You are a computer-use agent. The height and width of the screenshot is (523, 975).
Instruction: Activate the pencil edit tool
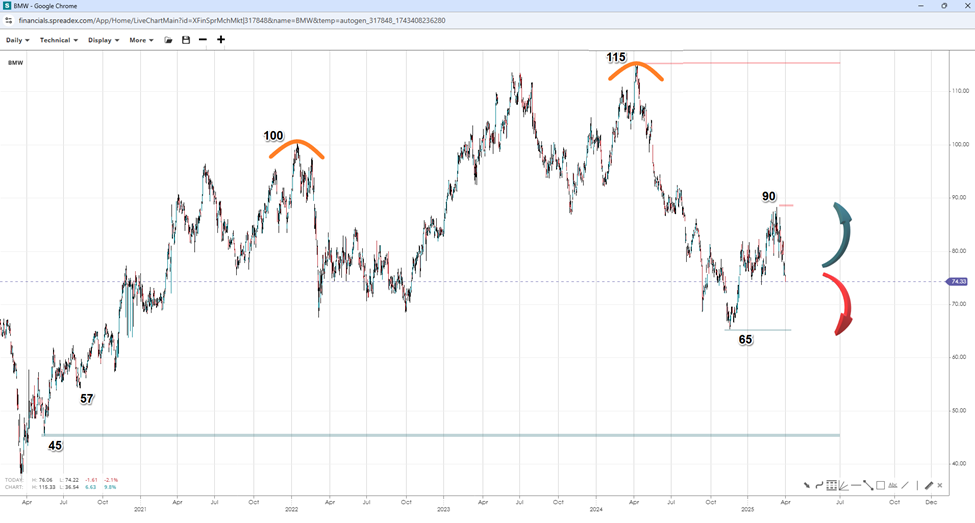[x=929, y=485]
